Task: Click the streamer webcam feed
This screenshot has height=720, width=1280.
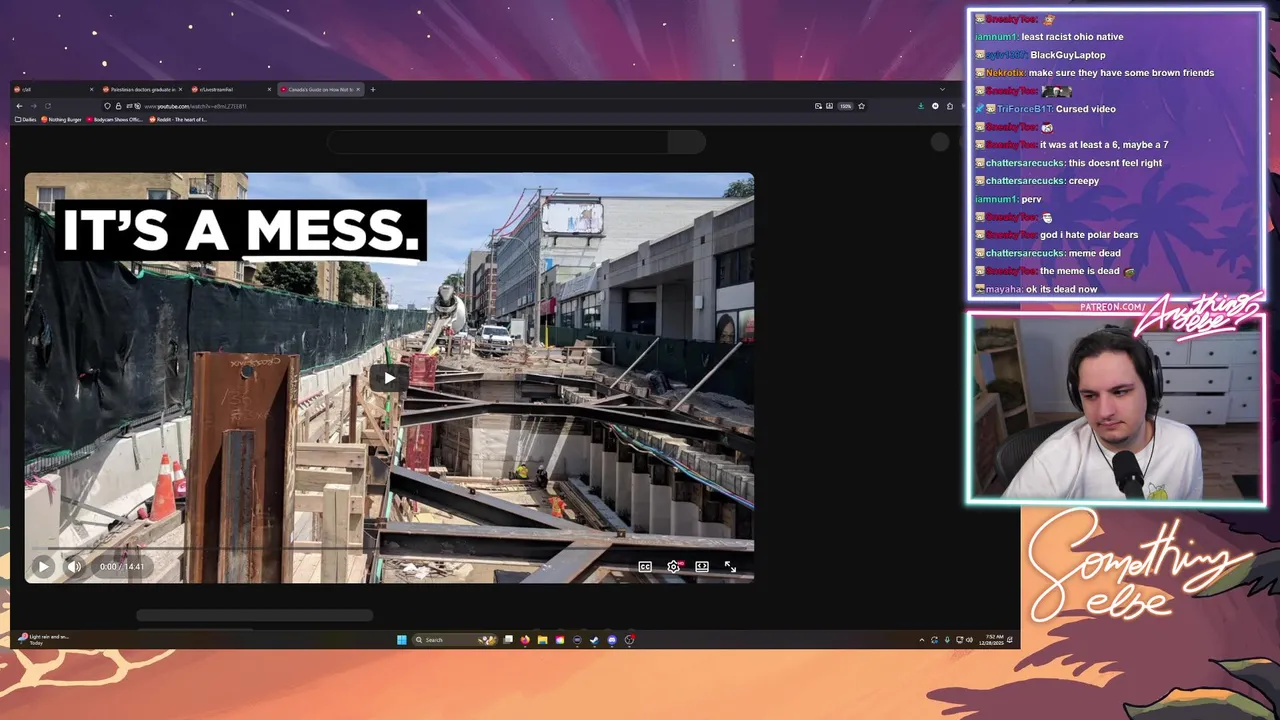Action: 1115,409
